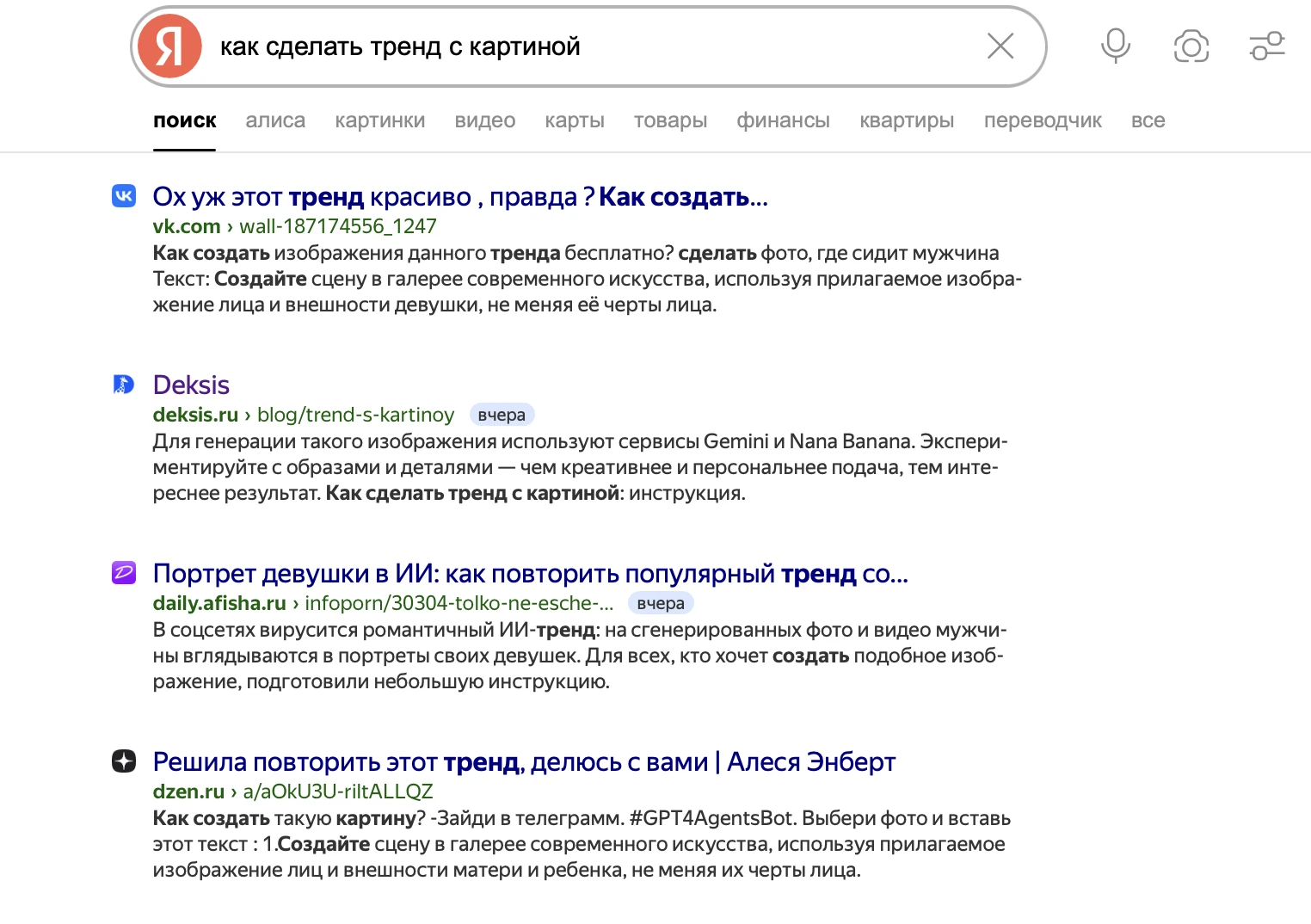Open the «товары» tab
The image size is (1311, 924).
point(670,120)
